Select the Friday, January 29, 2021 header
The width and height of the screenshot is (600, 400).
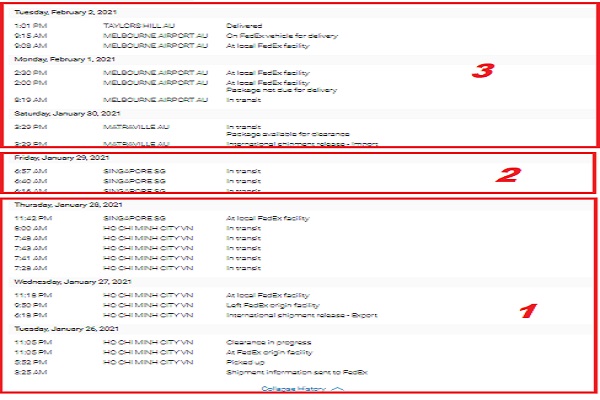click(x=52, y=159)
